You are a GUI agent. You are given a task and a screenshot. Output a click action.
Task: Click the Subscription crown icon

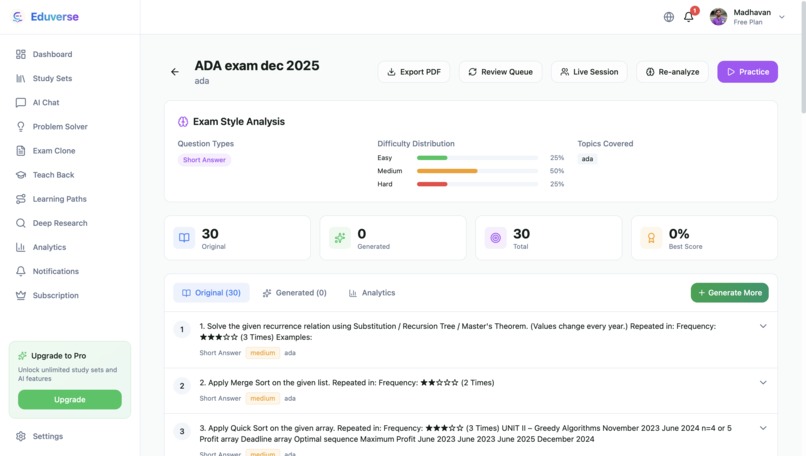point(21,296)
